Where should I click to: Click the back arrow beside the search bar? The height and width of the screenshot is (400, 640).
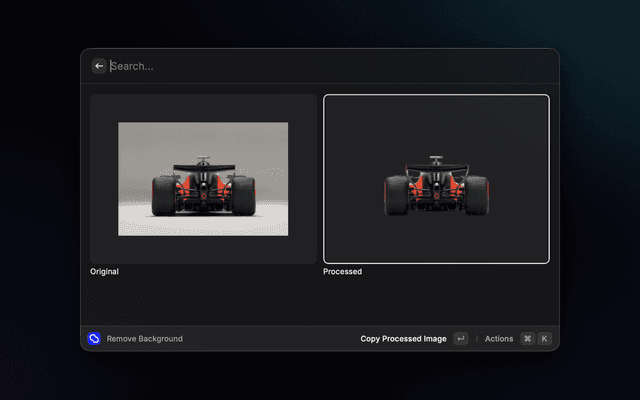pos(99,66)
